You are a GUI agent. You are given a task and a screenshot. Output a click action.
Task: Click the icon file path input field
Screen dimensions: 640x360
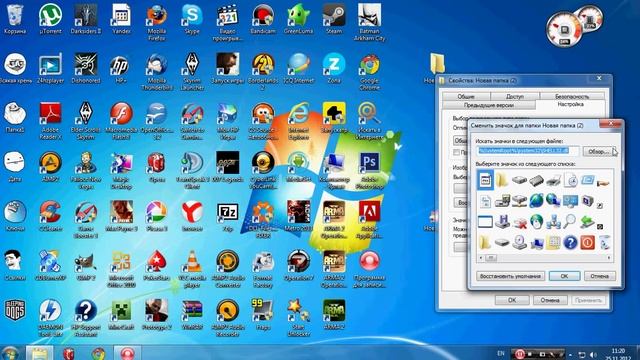click(528, 151)
